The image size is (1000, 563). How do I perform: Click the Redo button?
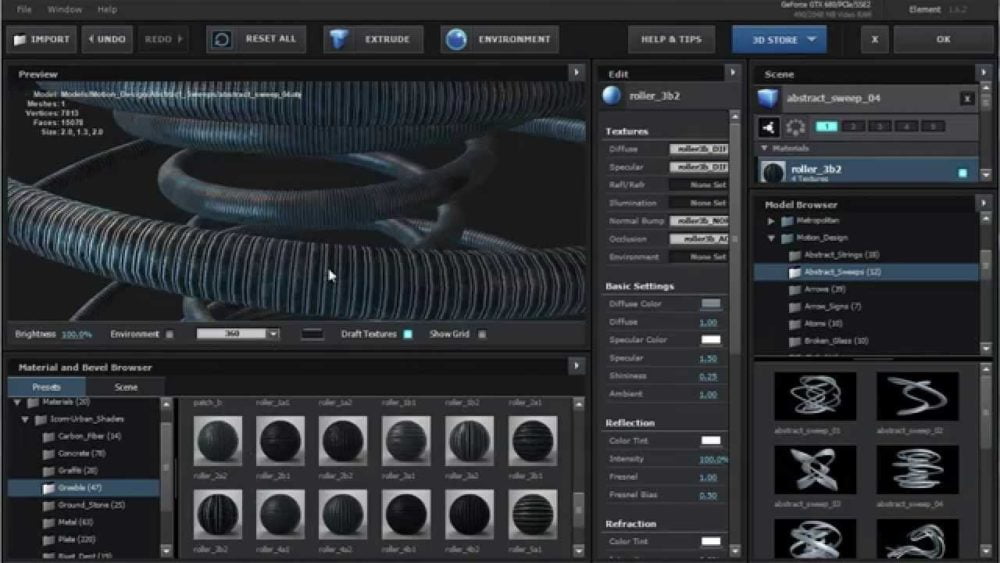coord(163,40)
